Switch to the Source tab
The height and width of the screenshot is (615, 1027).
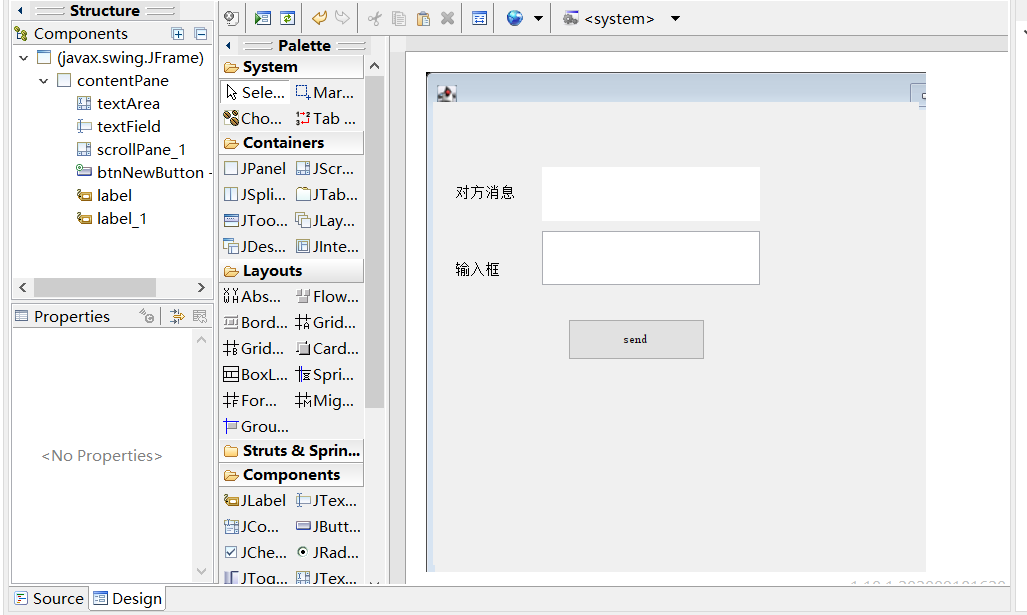[x=49, y=599]
